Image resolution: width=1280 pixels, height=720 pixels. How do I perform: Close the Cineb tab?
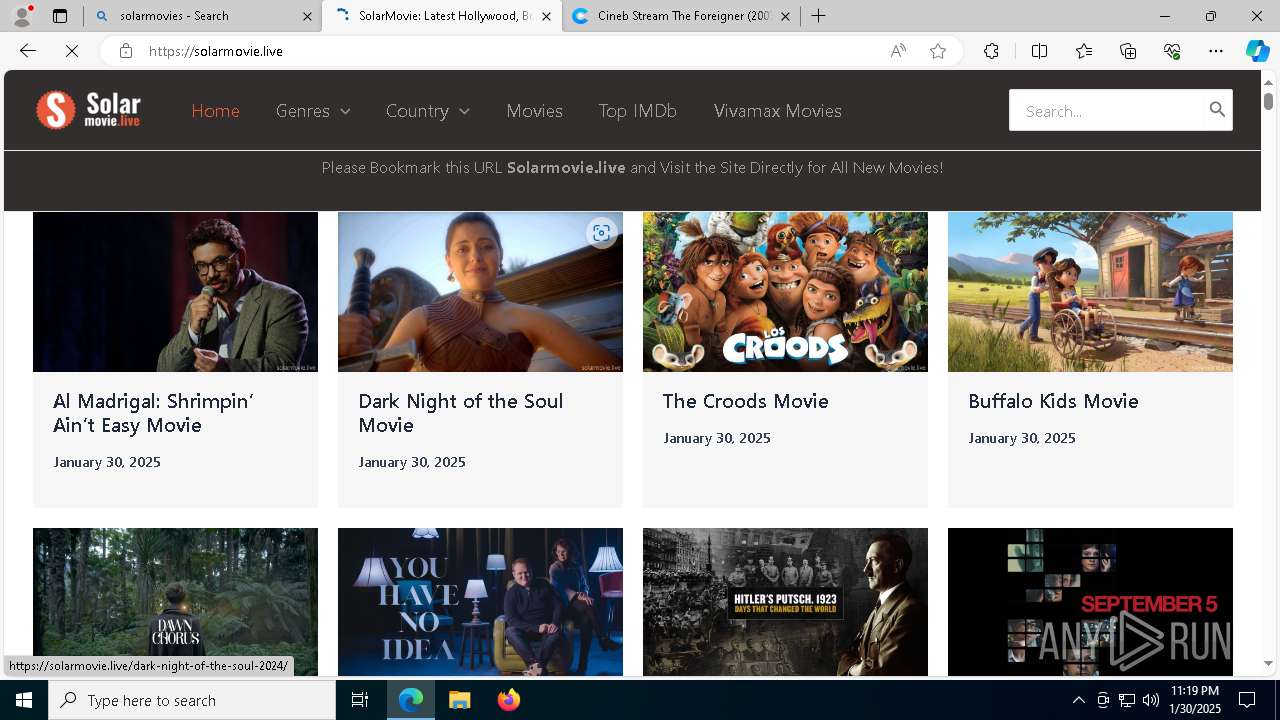pyautogui.click(x=785, y=16)
